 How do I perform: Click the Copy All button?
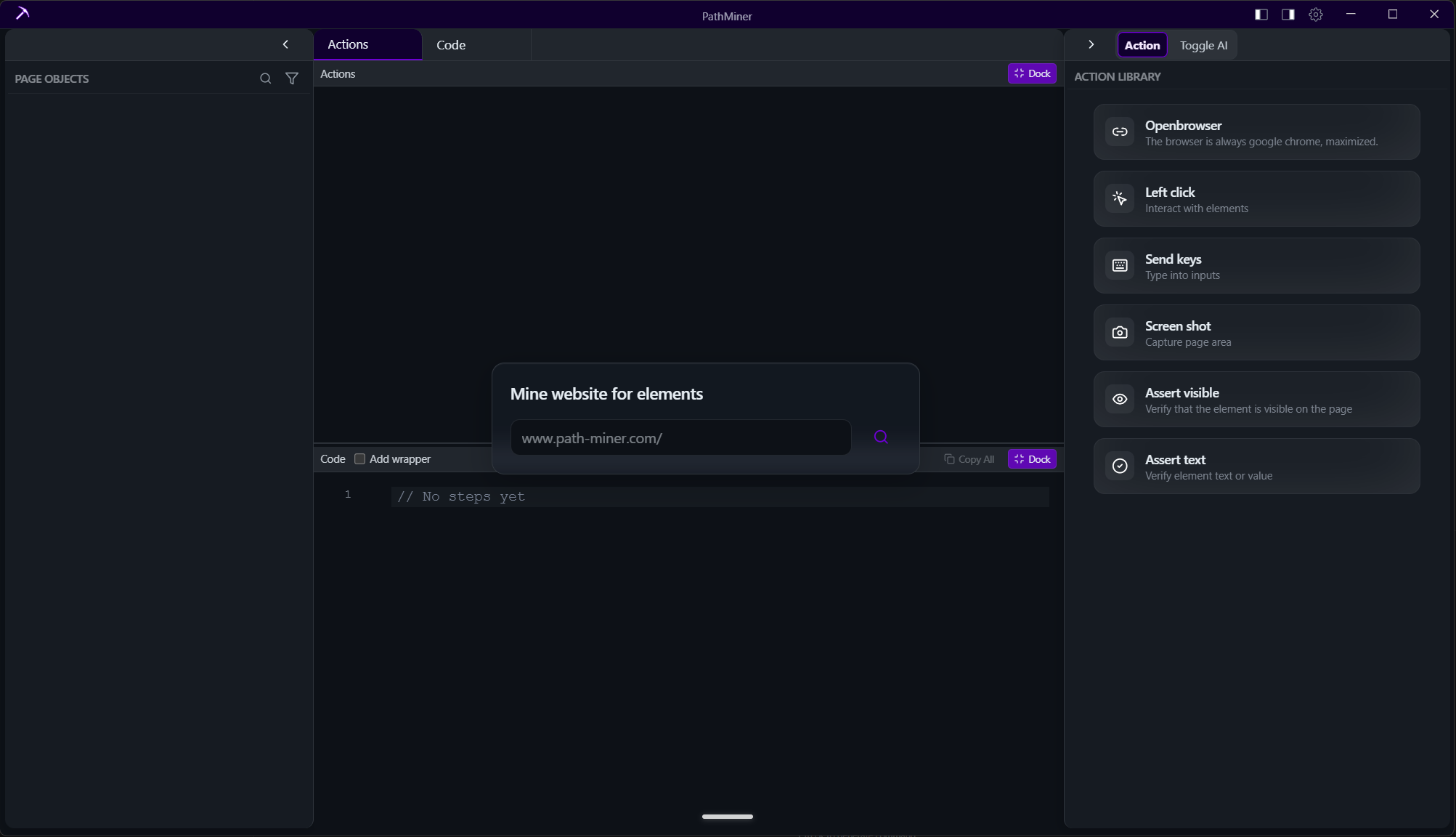click(x=969, y=458)
